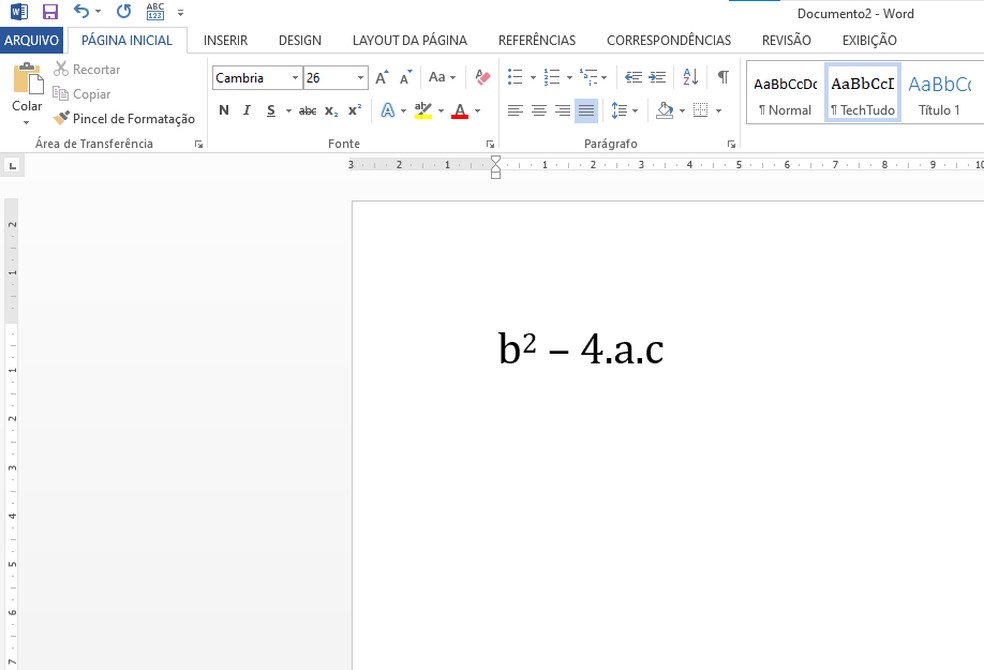Apply the Título 1 style
The width and height of the screenshot is (984, 670).
click(x=939, y=94)
